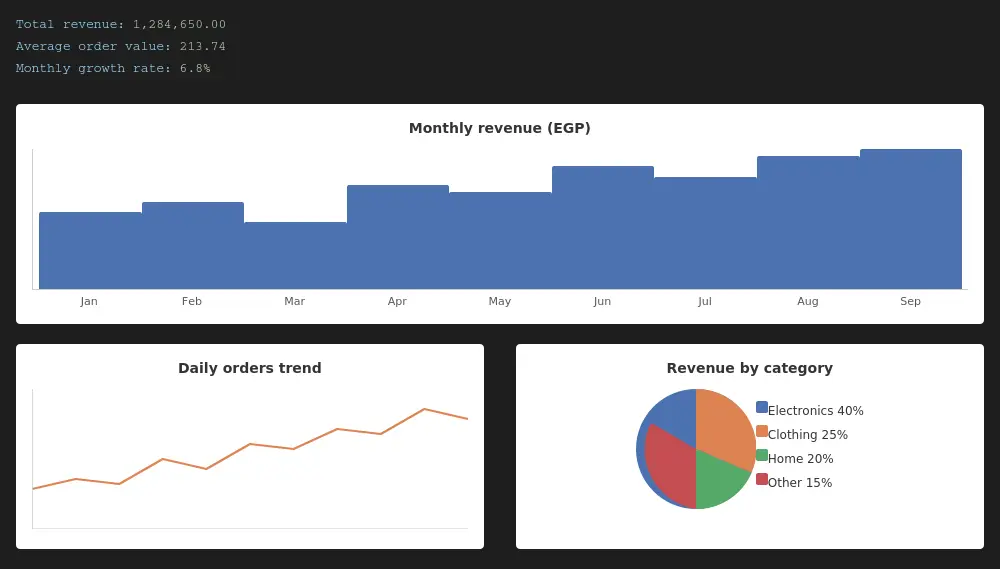Click the Monthly revenue (EGP) chart title
Viewport: 1000px width, 569px height.
coord(499,128)
